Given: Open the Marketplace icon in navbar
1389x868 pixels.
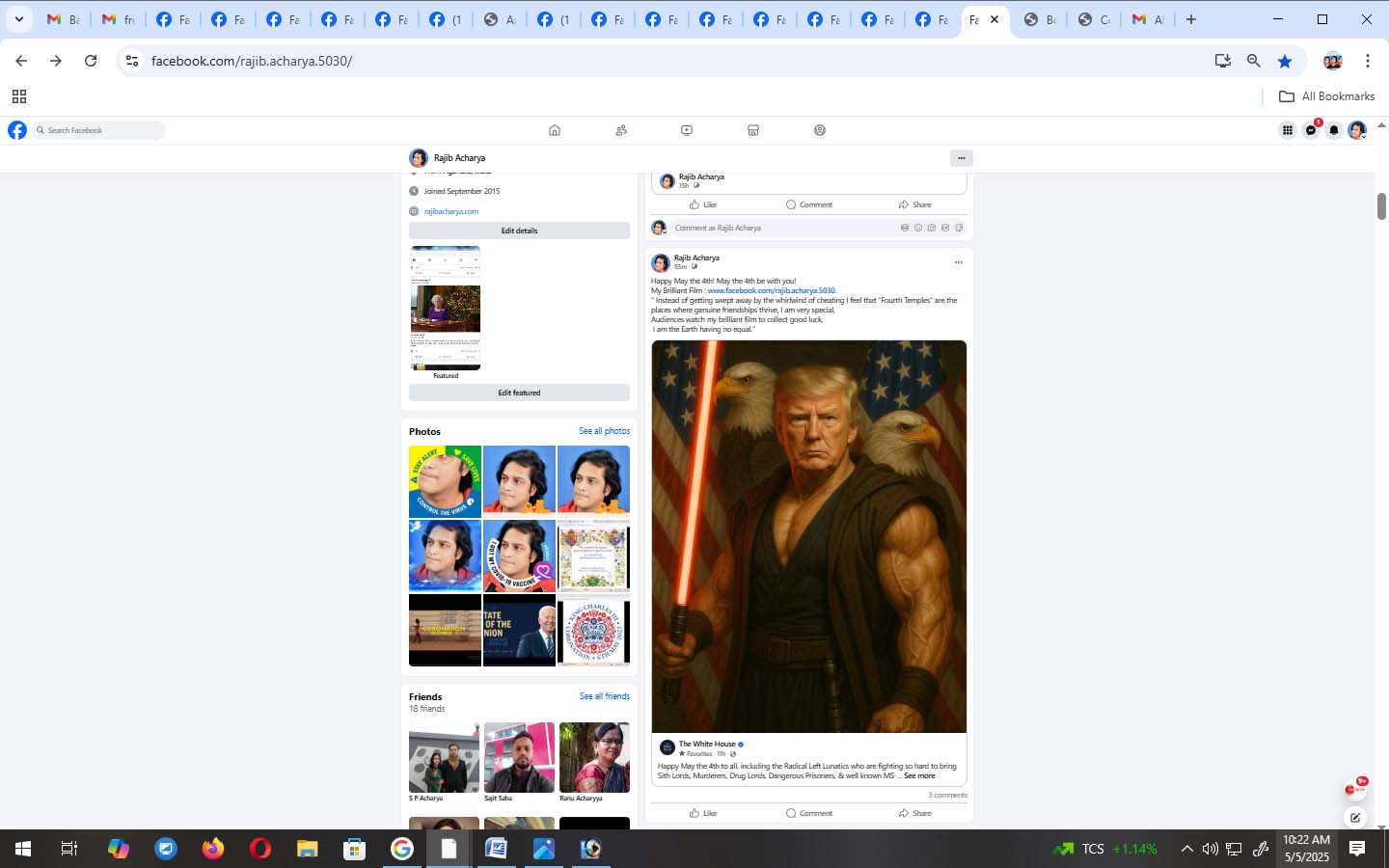Looking at the screenshot, I should point(753,130).
